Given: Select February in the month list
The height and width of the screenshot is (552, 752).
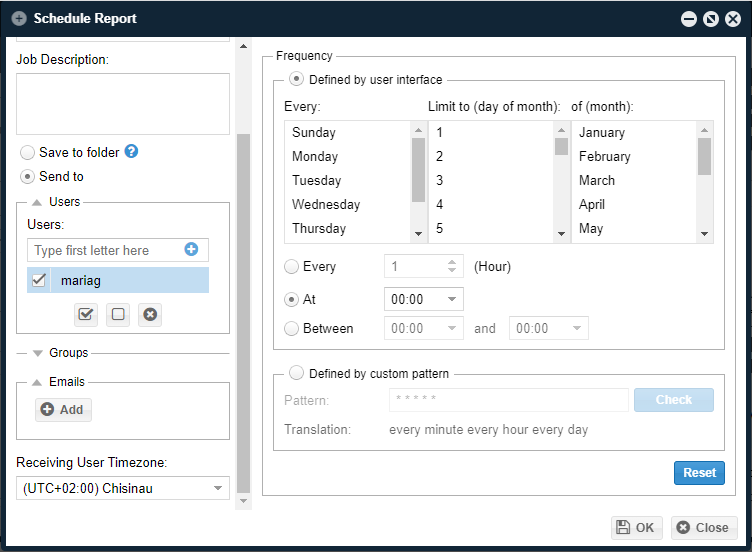Looking at the screenshot, I should click(604, 157).
